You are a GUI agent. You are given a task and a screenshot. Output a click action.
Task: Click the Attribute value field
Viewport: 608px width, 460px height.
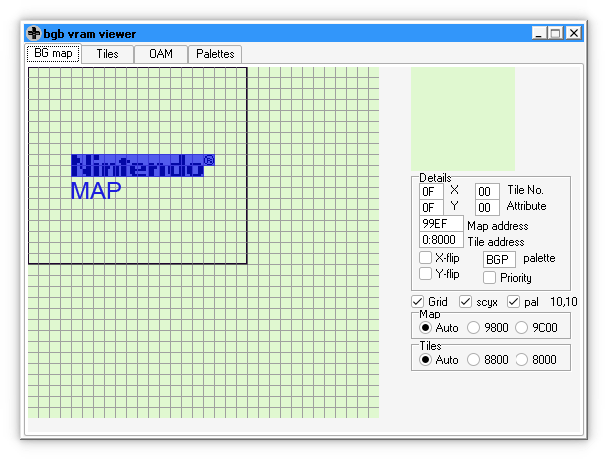(487, 208)
